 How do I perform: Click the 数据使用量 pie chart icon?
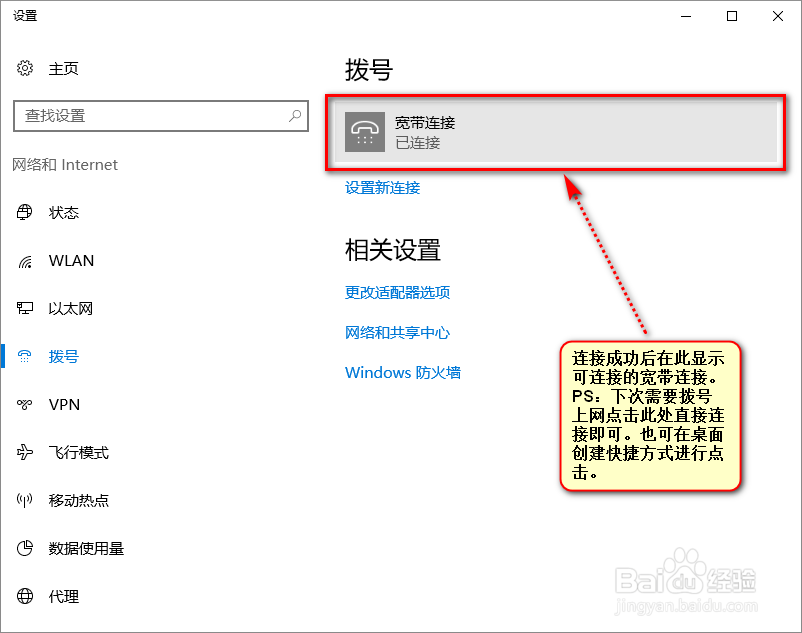25,548
